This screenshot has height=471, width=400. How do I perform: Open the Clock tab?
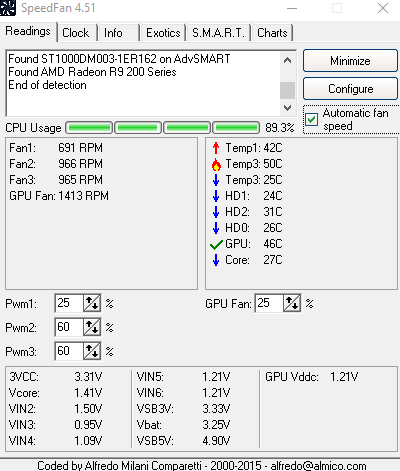click(x=76, y=33)
